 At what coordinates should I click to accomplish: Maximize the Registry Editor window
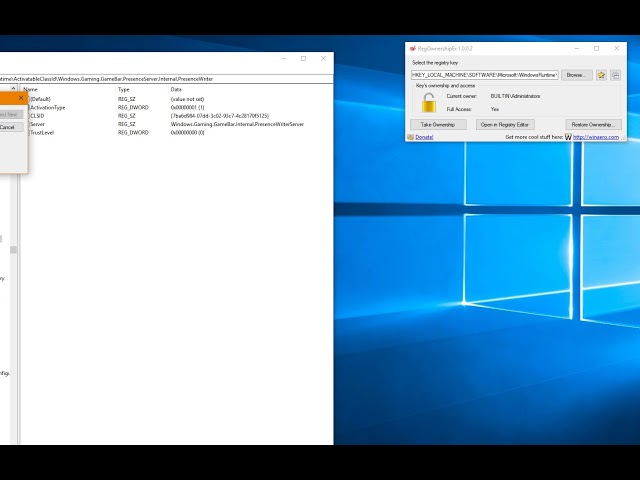coord(303,59)
